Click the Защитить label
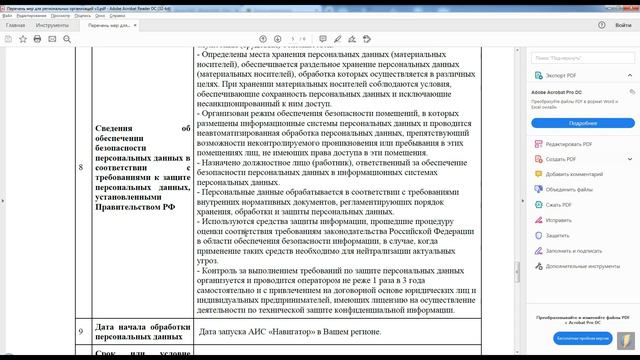Viewport: 640px width, 360px height. coord(557,236)
